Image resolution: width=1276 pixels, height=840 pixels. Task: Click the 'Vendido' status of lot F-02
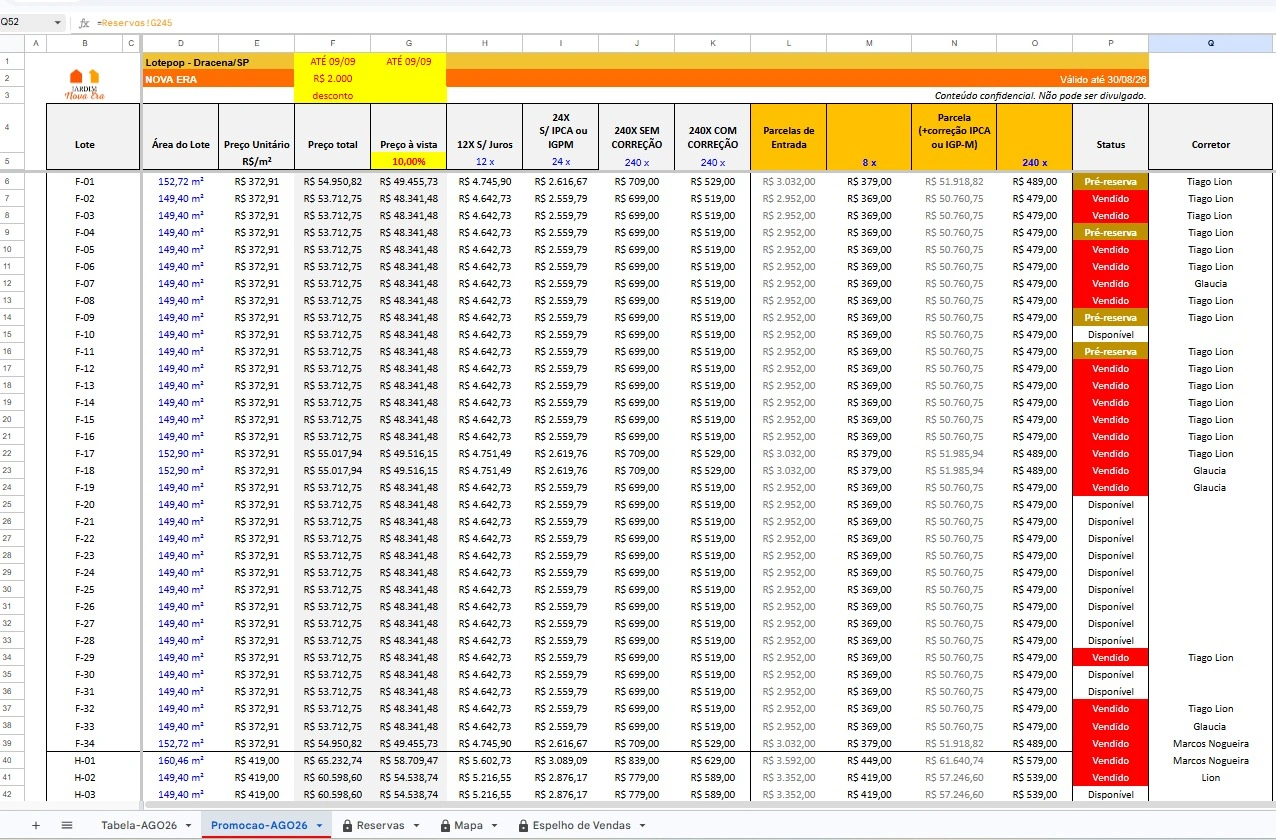coord(1111,199)
